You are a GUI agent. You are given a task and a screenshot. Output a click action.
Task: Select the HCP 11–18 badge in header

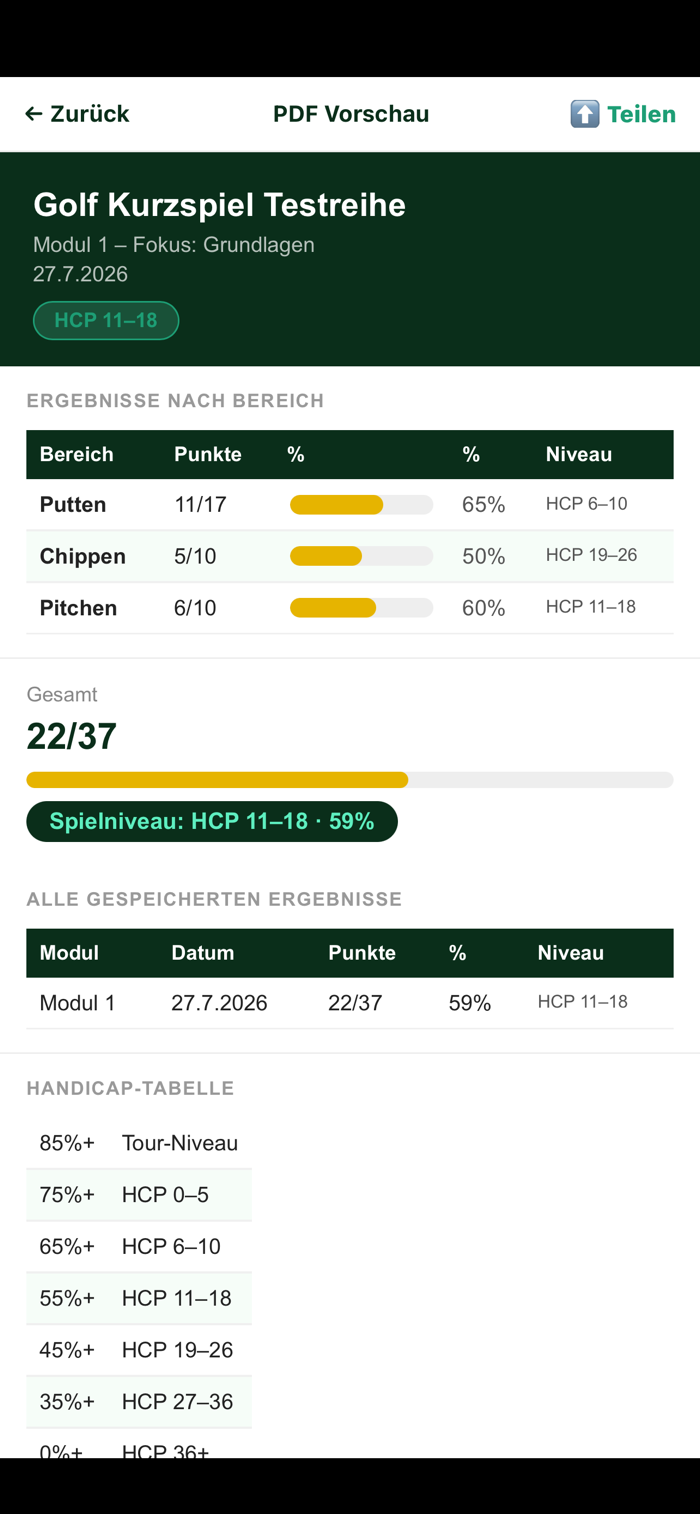(x=106, y=320)
